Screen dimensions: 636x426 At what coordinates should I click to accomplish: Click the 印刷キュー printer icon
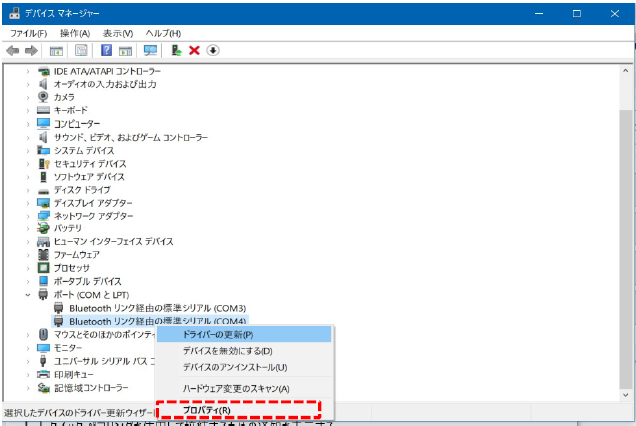point(43,374)
